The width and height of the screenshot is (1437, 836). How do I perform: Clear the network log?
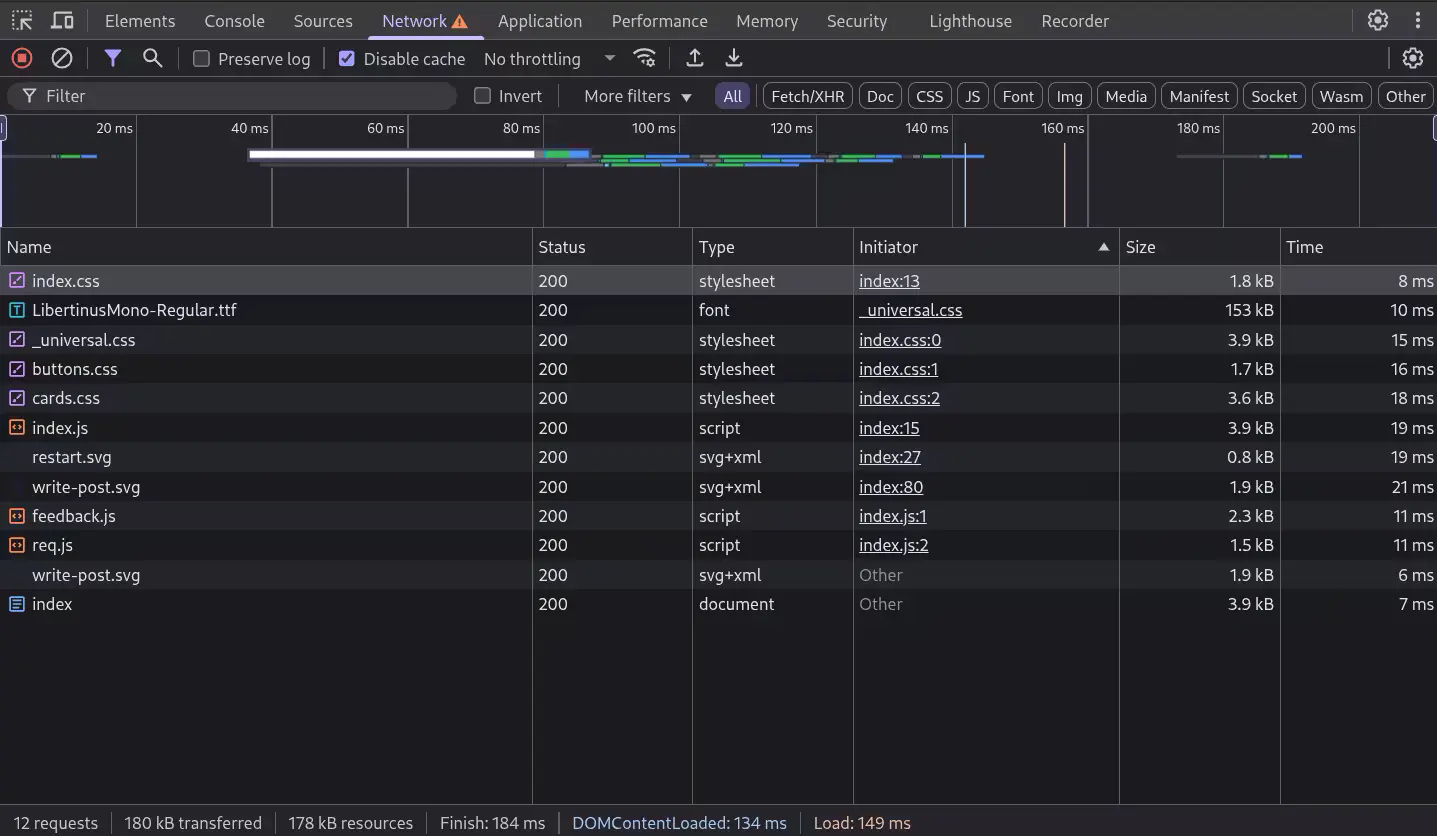click(x=61, y=58)
